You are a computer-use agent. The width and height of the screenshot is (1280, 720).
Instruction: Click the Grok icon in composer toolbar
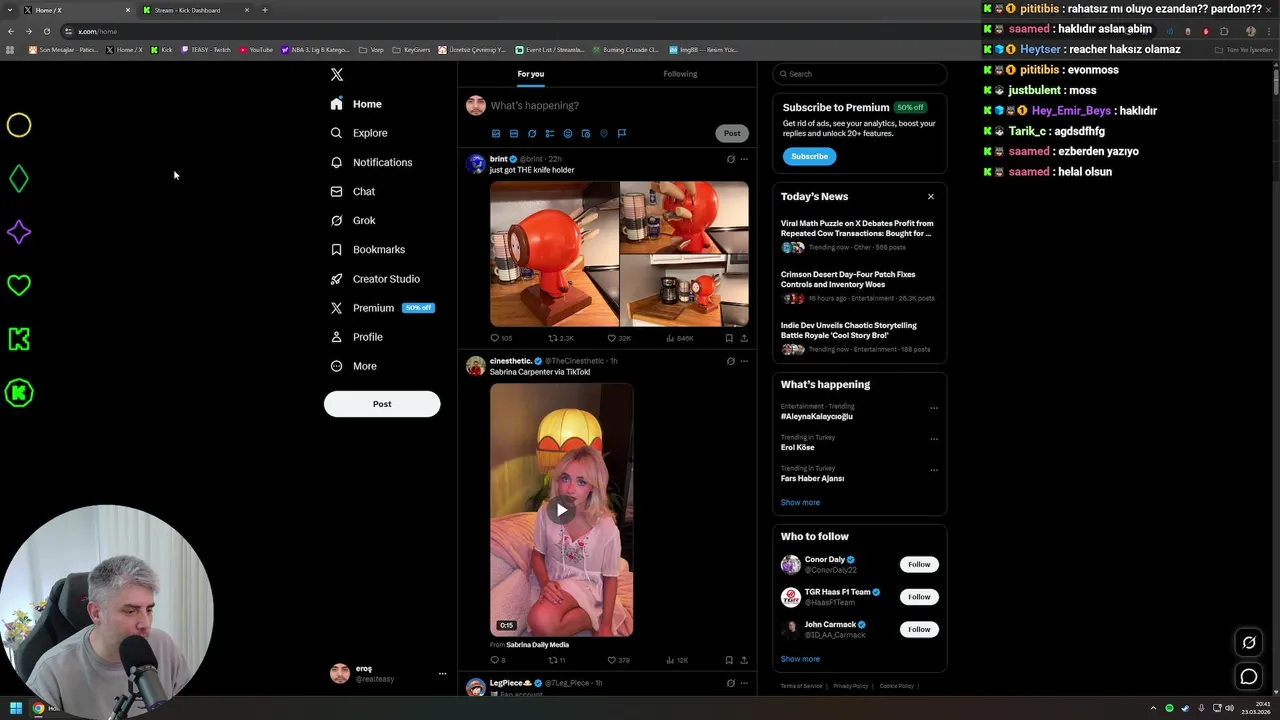pos(532,133)
